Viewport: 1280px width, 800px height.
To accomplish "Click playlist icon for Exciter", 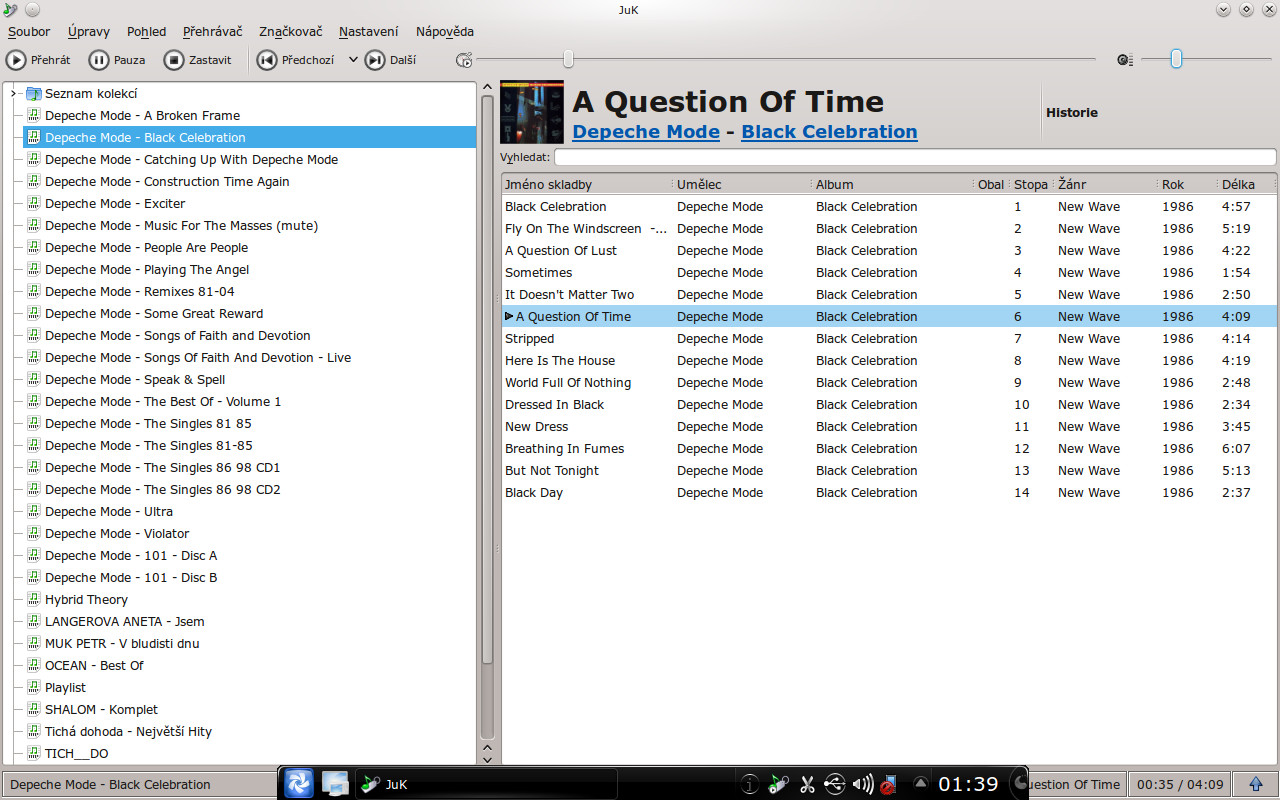I will [x=33, y=204].
